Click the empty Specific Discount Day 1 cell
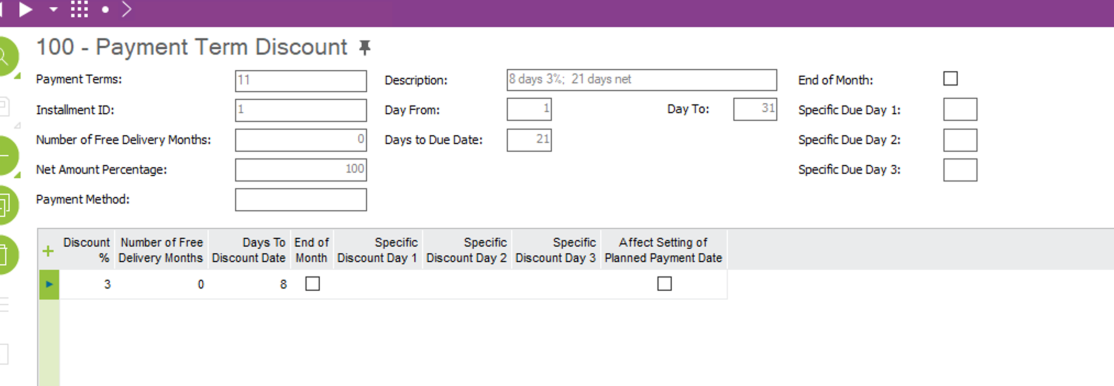1114x386 pixels. [x=378, y=284]
